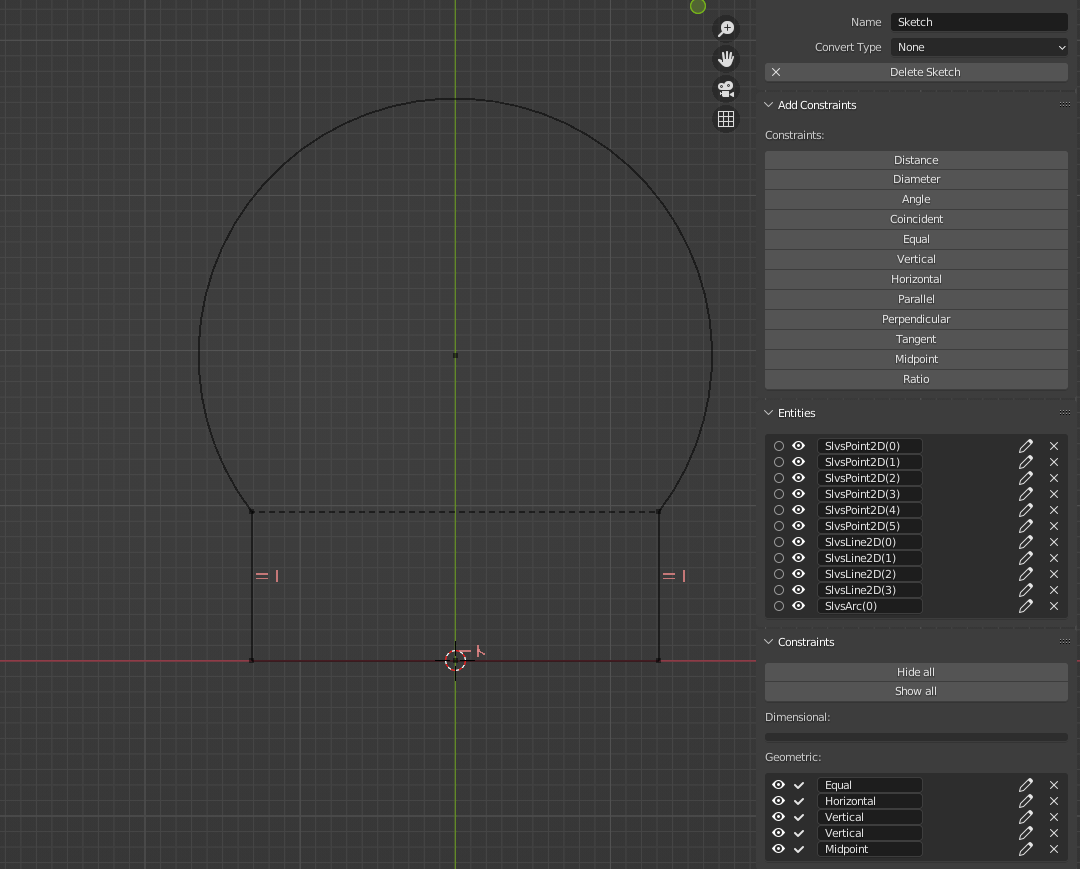
Task: Click the grid overlay icon below the camera icon
Action: [x=725, y=118]
